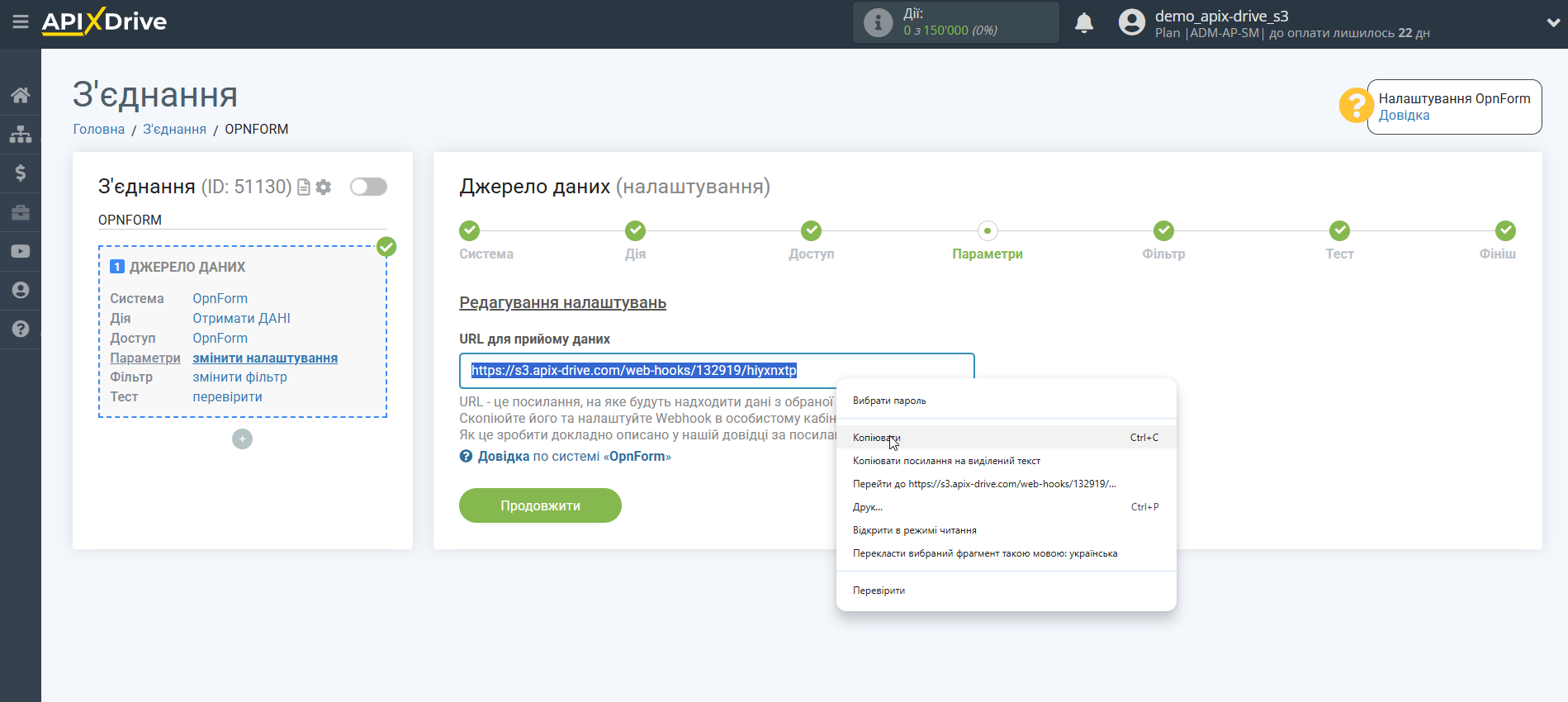Viewport: 1568px width, 702px height.
Task: Click OpnForm system link
Action: (x=220, y=298)
